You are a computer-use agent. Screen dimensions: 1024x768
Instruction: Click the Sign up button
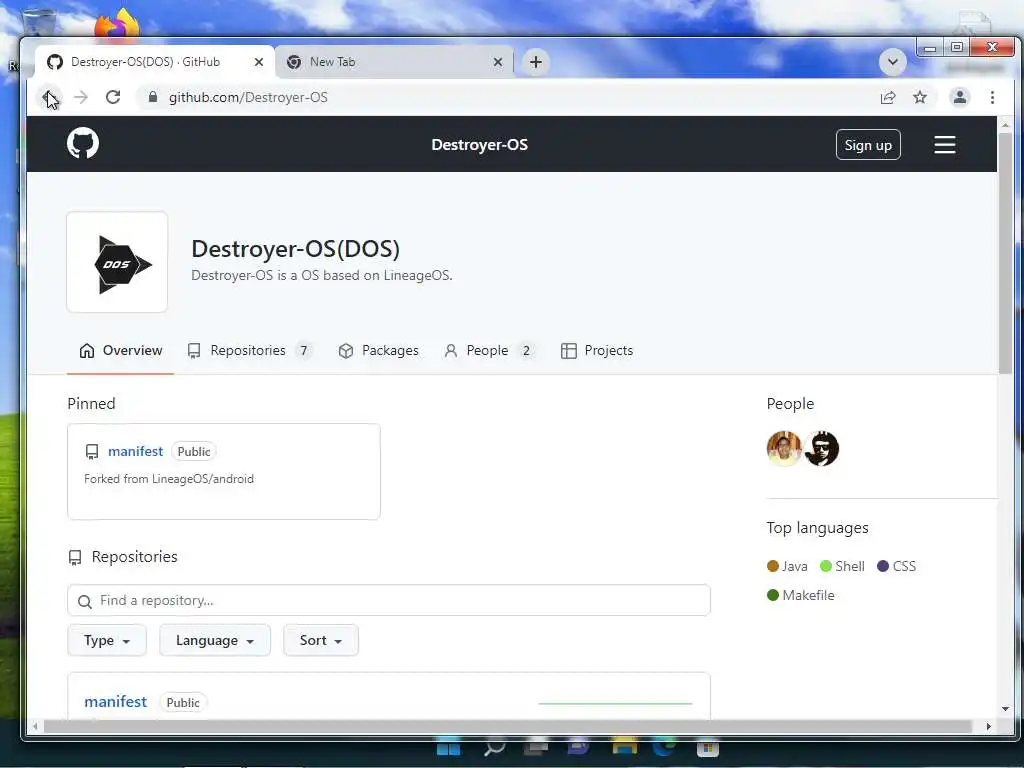868,145
